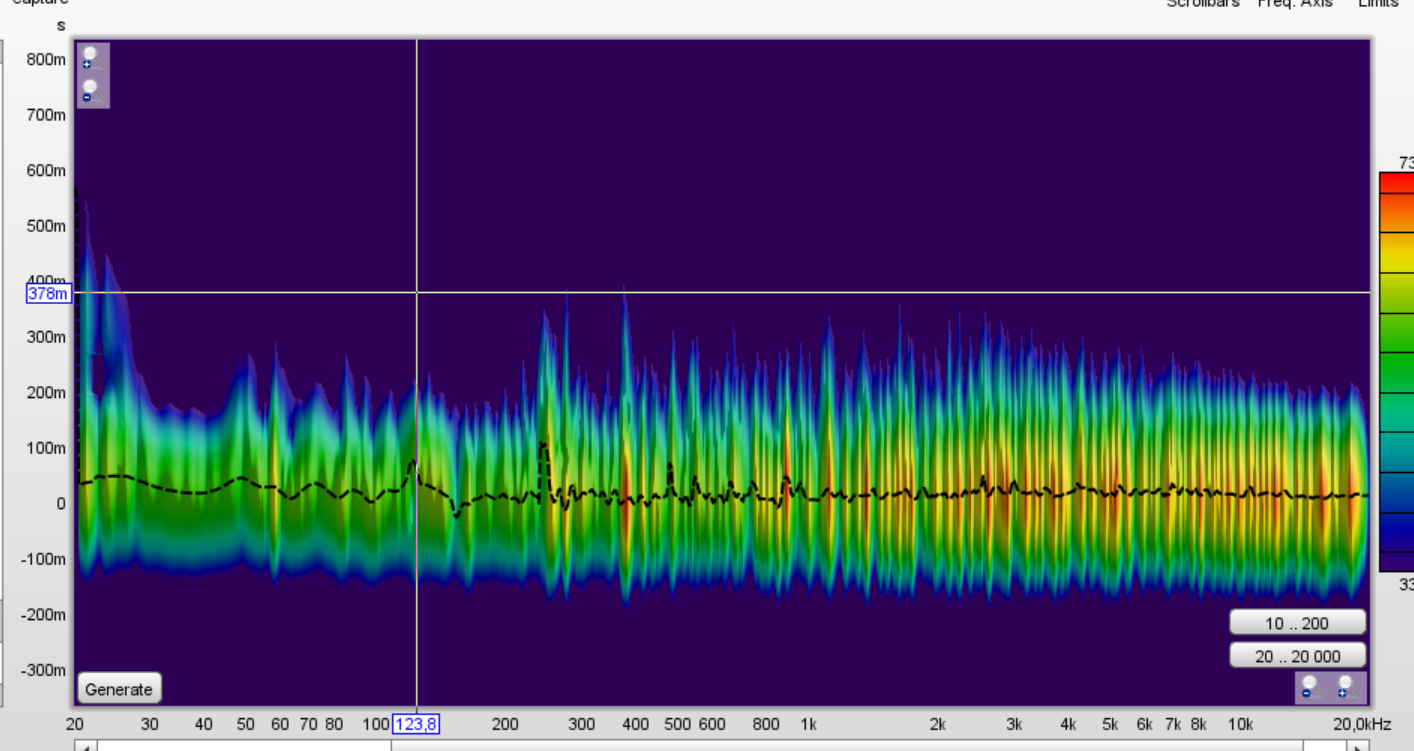This screenshot has width=1414, height=751.
Task: Click the 10k frequency axis label
Action: pos(1240,725)
